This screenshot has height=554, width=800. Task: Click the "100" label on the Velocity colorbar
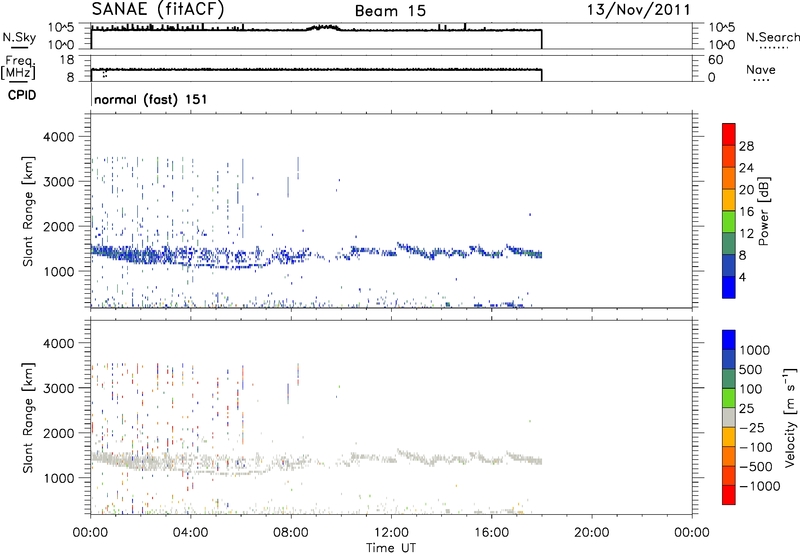tap(750, 389)
